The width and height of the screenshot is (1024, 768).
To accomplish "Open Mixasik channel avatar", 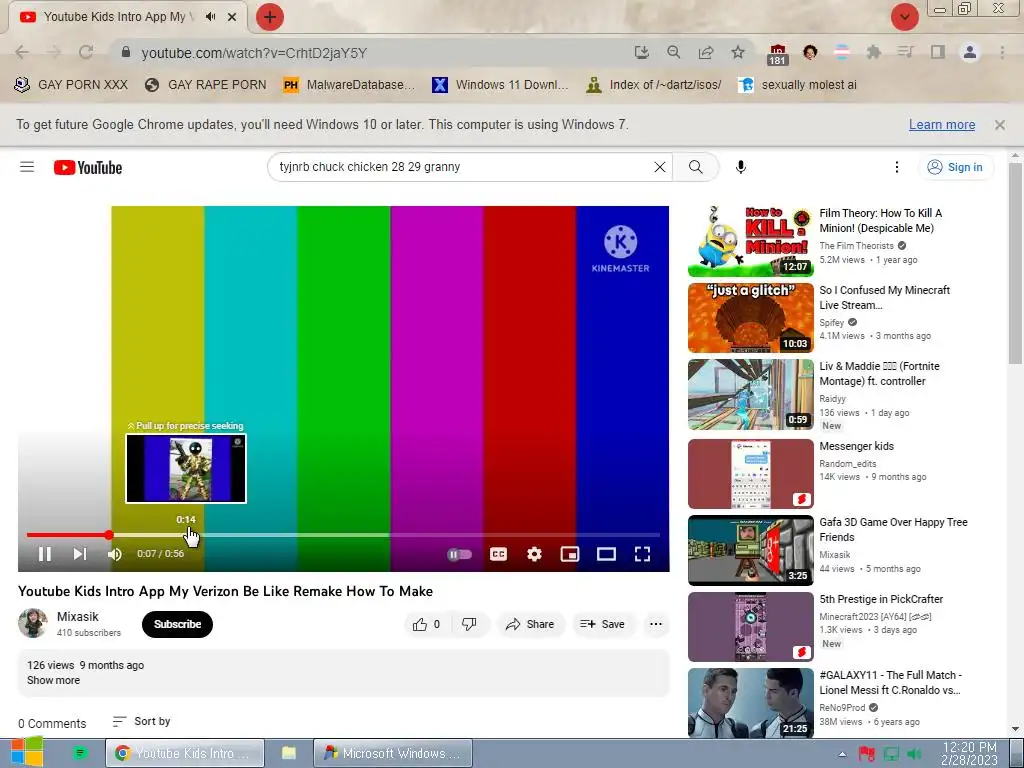I will (33, 623).
